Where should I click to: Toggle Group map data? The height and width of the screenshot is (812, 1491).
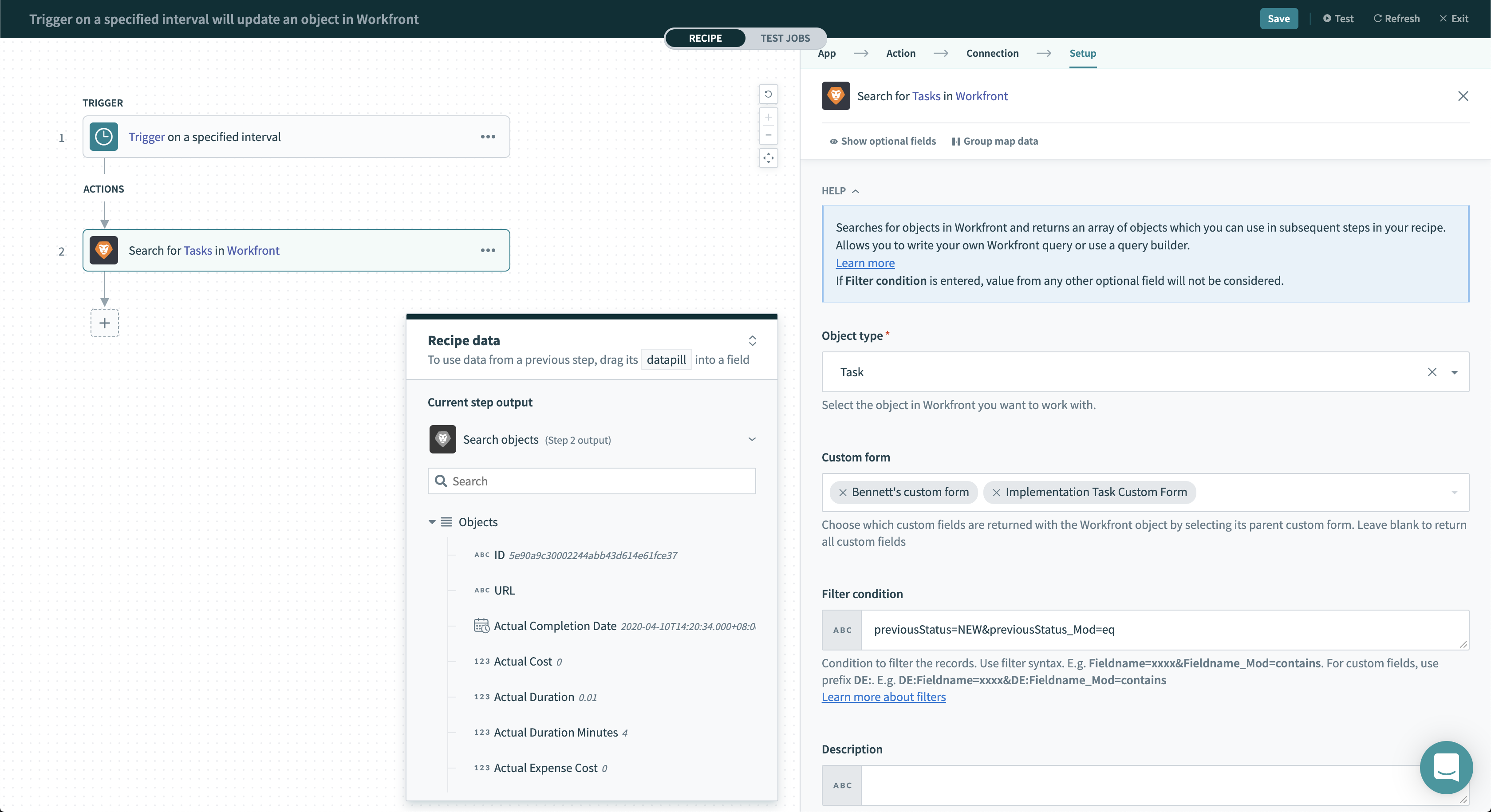coord(994,141)
